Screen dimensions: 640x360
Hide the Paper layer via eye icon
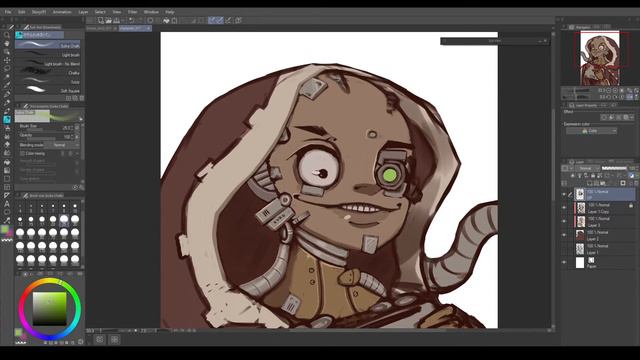tap(564, 262)
